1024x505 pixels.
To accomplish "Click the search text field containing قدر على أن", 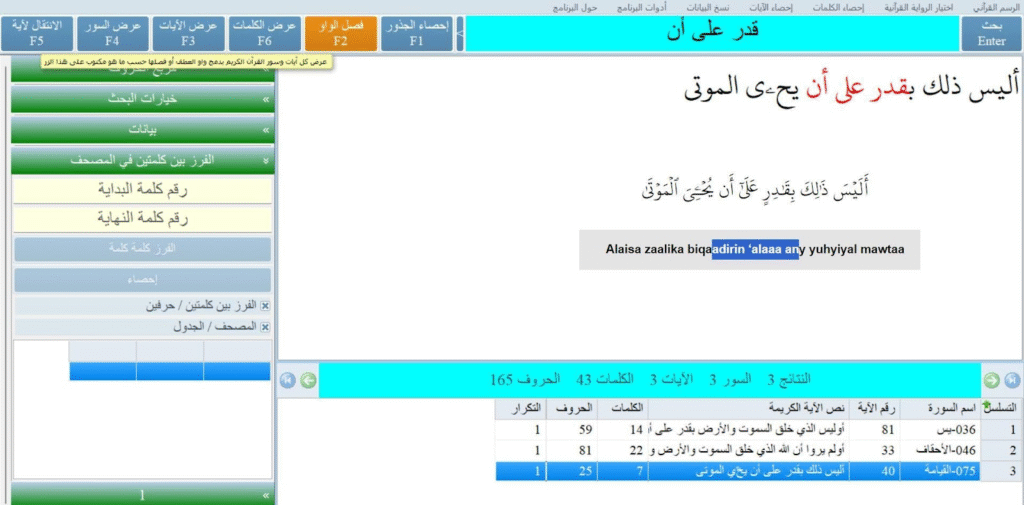I will click(712, 32).
